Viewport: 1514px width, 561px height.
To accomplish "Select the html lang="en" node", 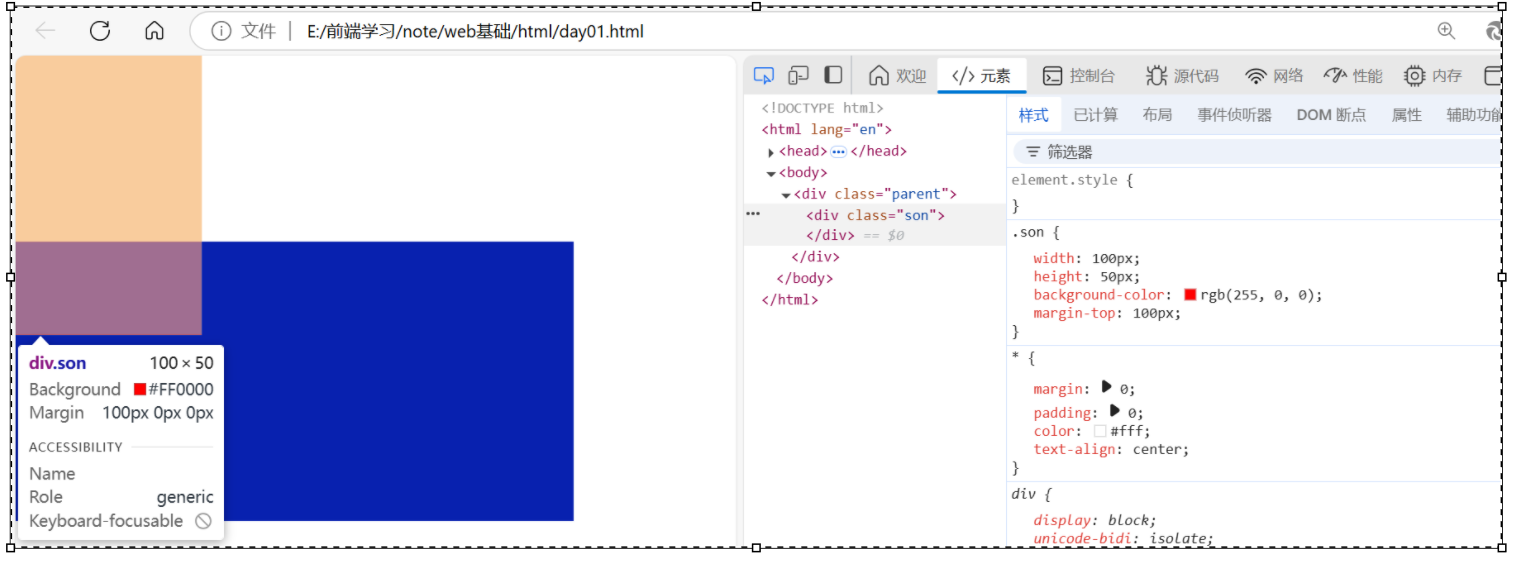I will (x=826, y=130).
